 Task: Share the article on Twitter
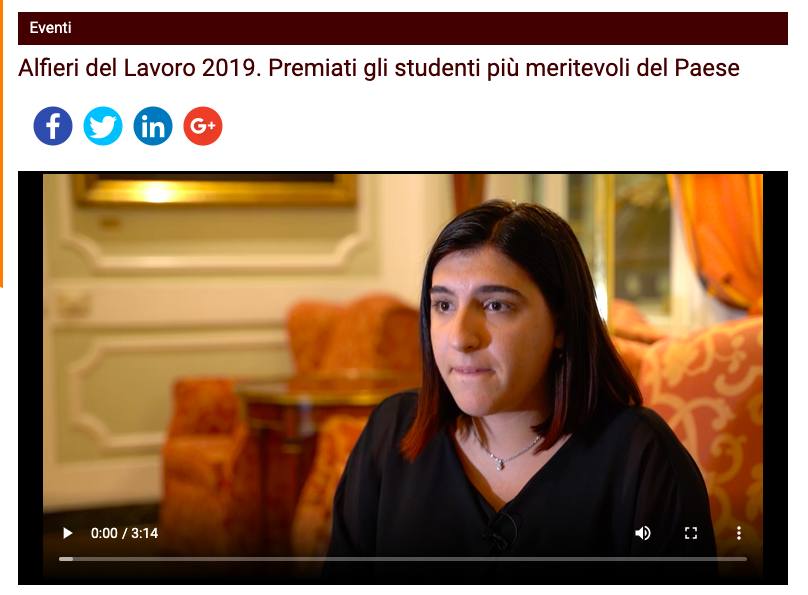[103, 126]
